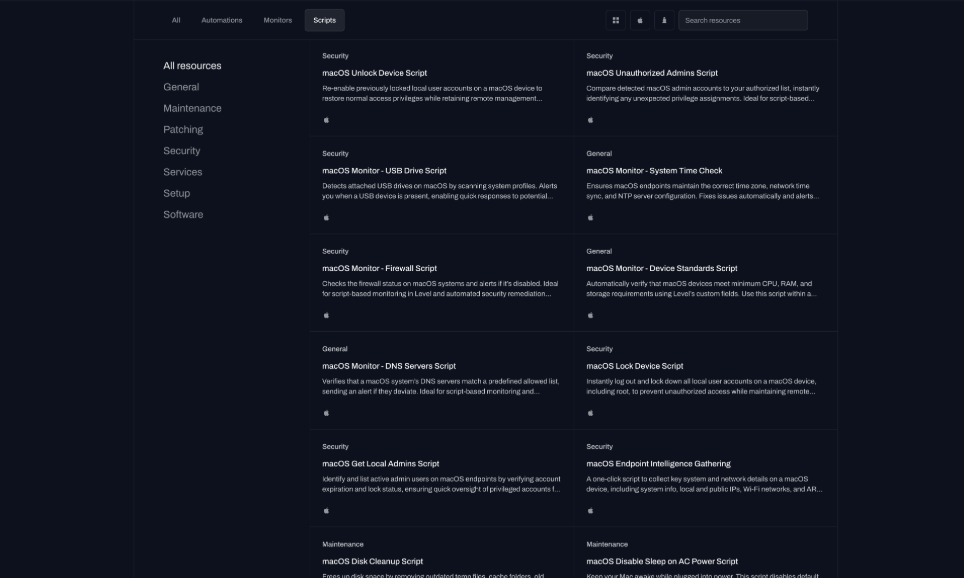This screenshot has height=578, width=964.
Task: Click description starting 'Instantly log out and lock'
Action: point(701,387)
